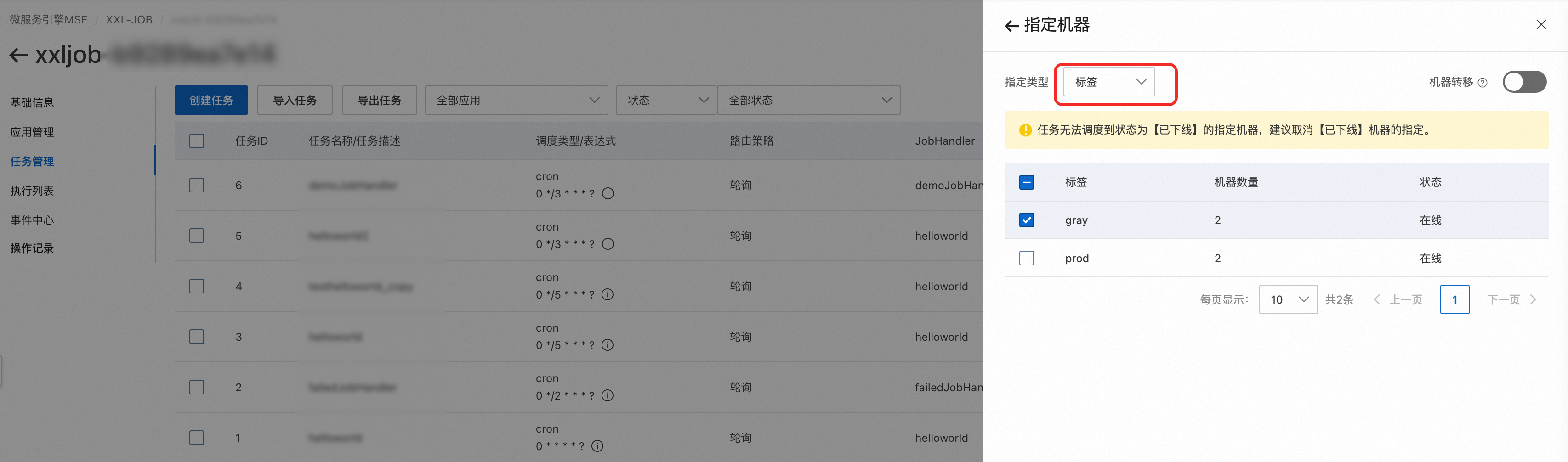Open the 指定类型 dropdown showing 标签
This screenshot has height=462, width=1568.
click(1109, 82)
